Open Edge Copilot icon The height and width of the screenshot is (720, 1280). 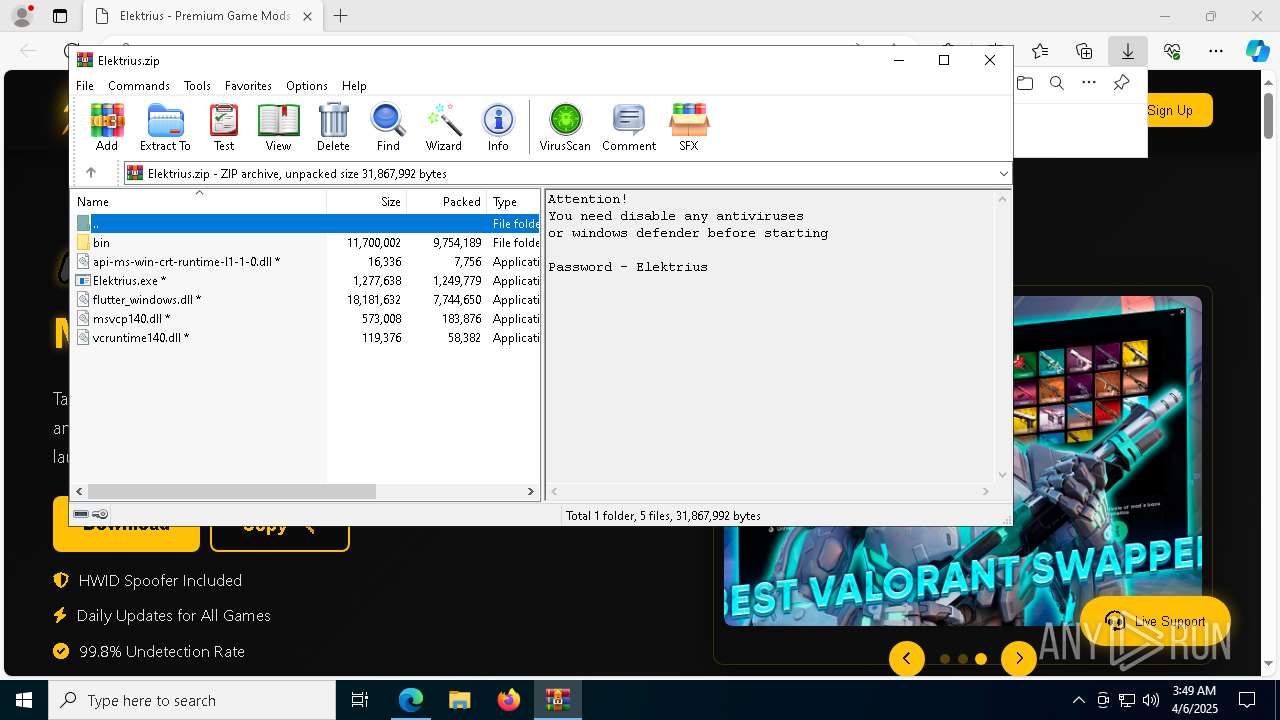[x=1257, y=51]
